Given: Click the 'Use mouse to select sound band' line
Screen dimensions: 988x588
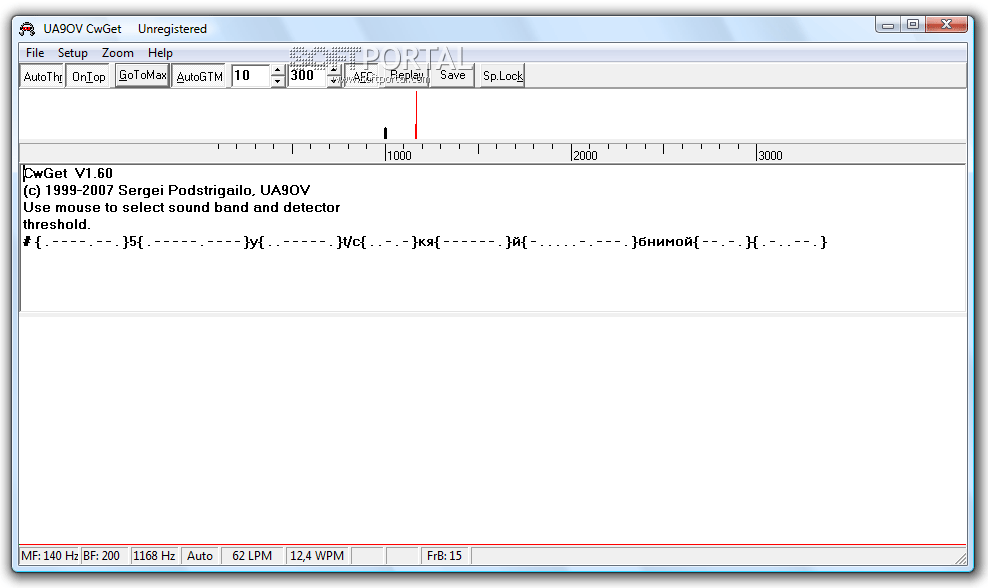Looking at the screenshot, I should coord(181,207).
